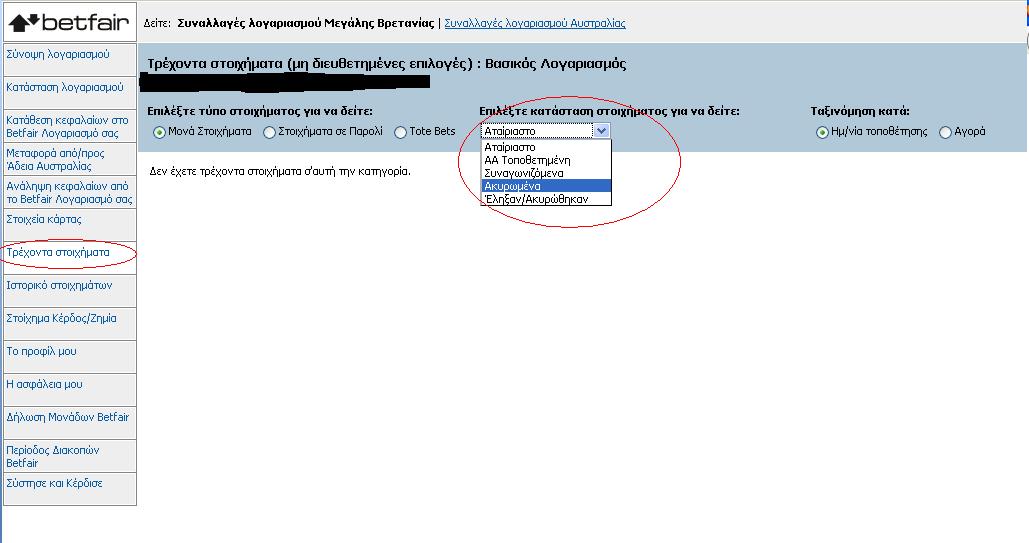Open Ιστορικό στοιχημάτων in the sidebar
Screen dimensions: 1029x543
pos(59,285)
